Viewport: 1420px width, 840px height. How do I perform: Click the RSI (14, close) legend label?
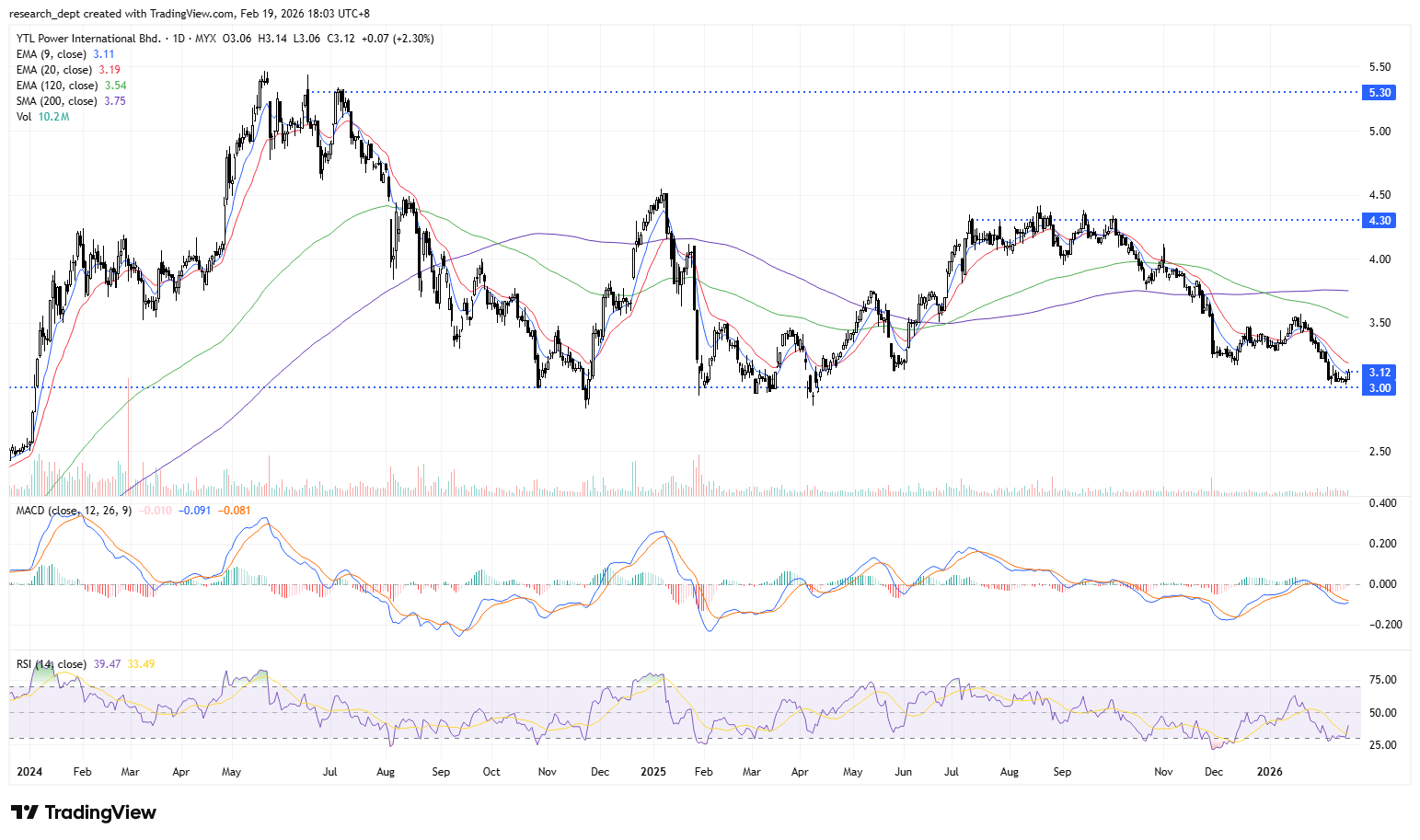pos(52,664)
